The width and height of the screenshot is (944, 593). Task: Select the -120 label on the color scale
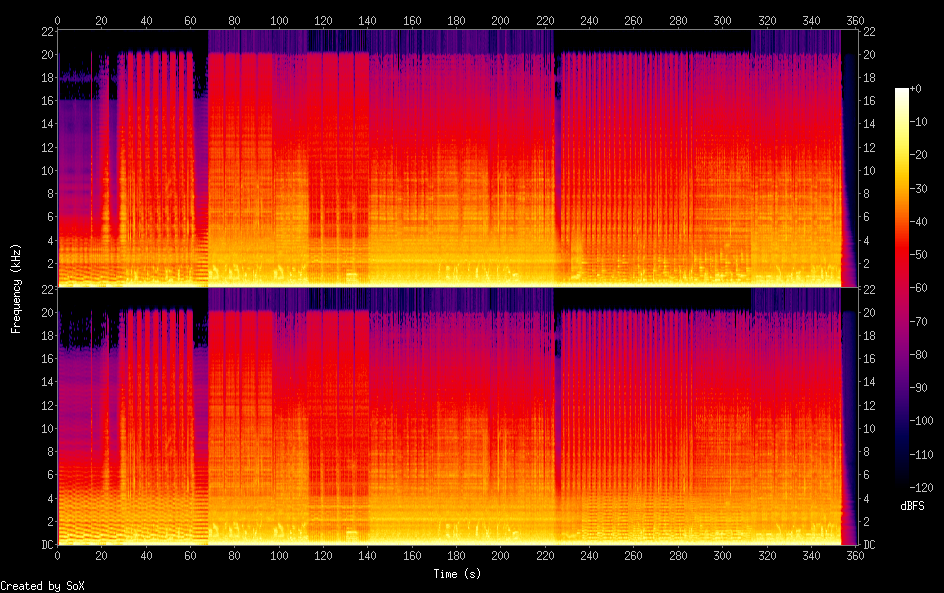pyautogui.click(x=925, y=487)
